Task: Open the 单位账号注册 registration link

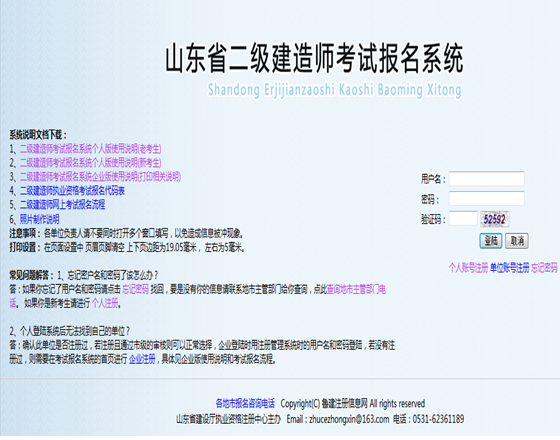Action: coord(510,268)
